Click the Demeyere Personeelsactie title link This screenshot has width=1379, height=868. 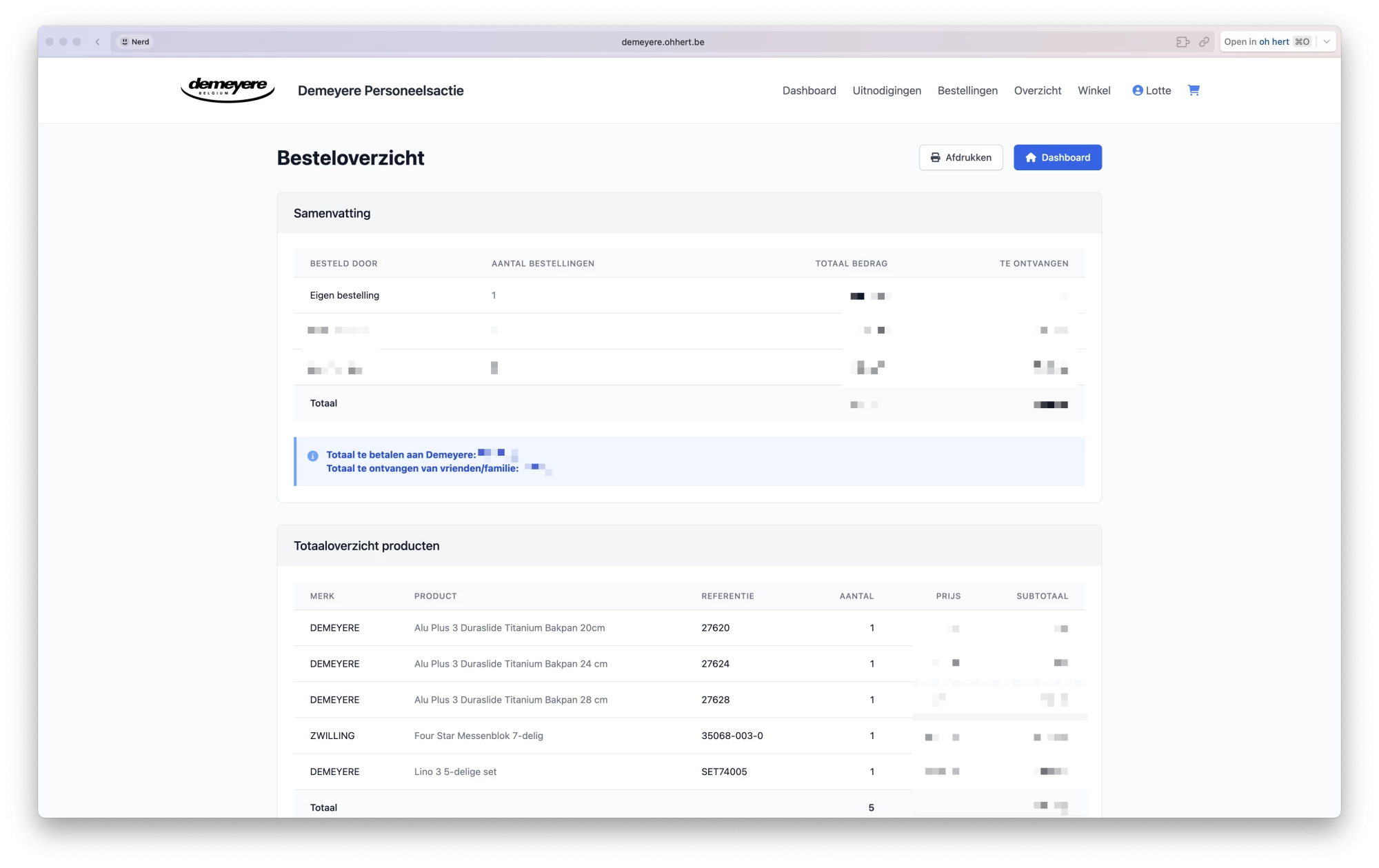(x=381, y=90)
